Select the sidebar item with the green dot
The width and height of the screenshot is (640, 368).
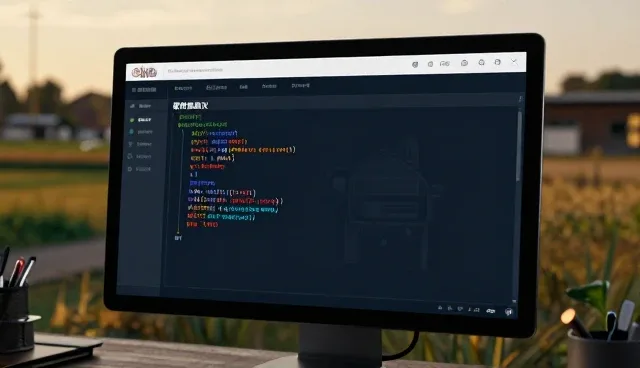point(141,120)
